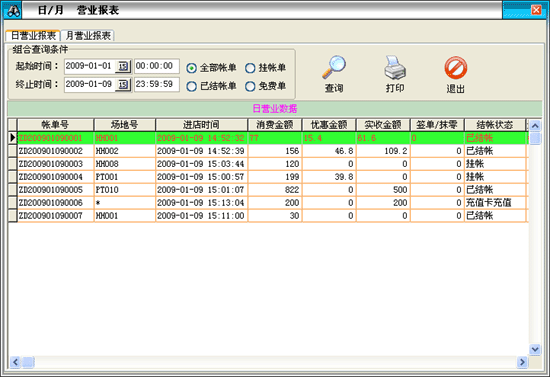
Task: Click the 退出 red stop icon
Action: 456,67
